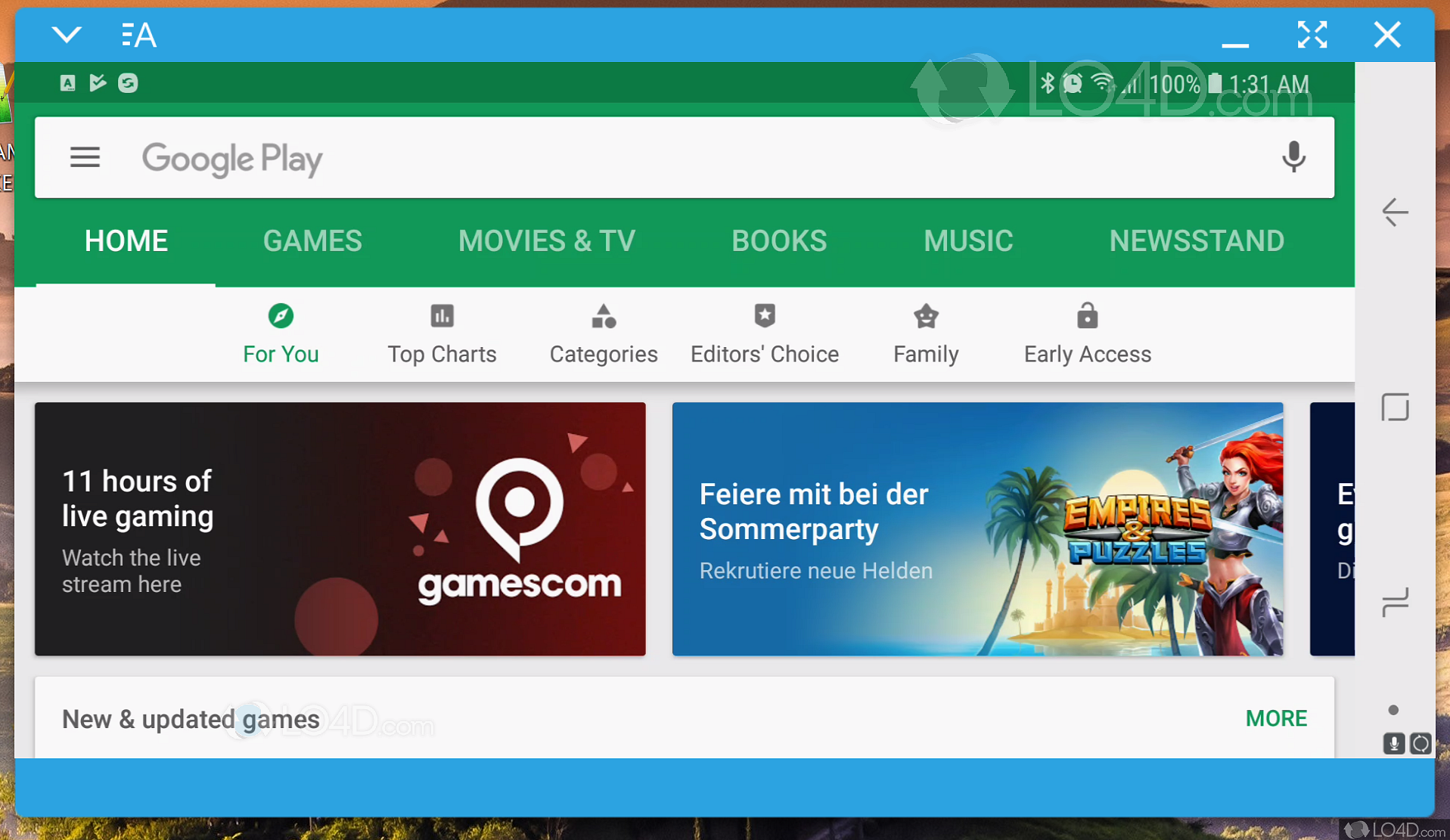
Task: Click the "Rekrutiere neue Helden" subtitle
Action: tap(815, 571)
